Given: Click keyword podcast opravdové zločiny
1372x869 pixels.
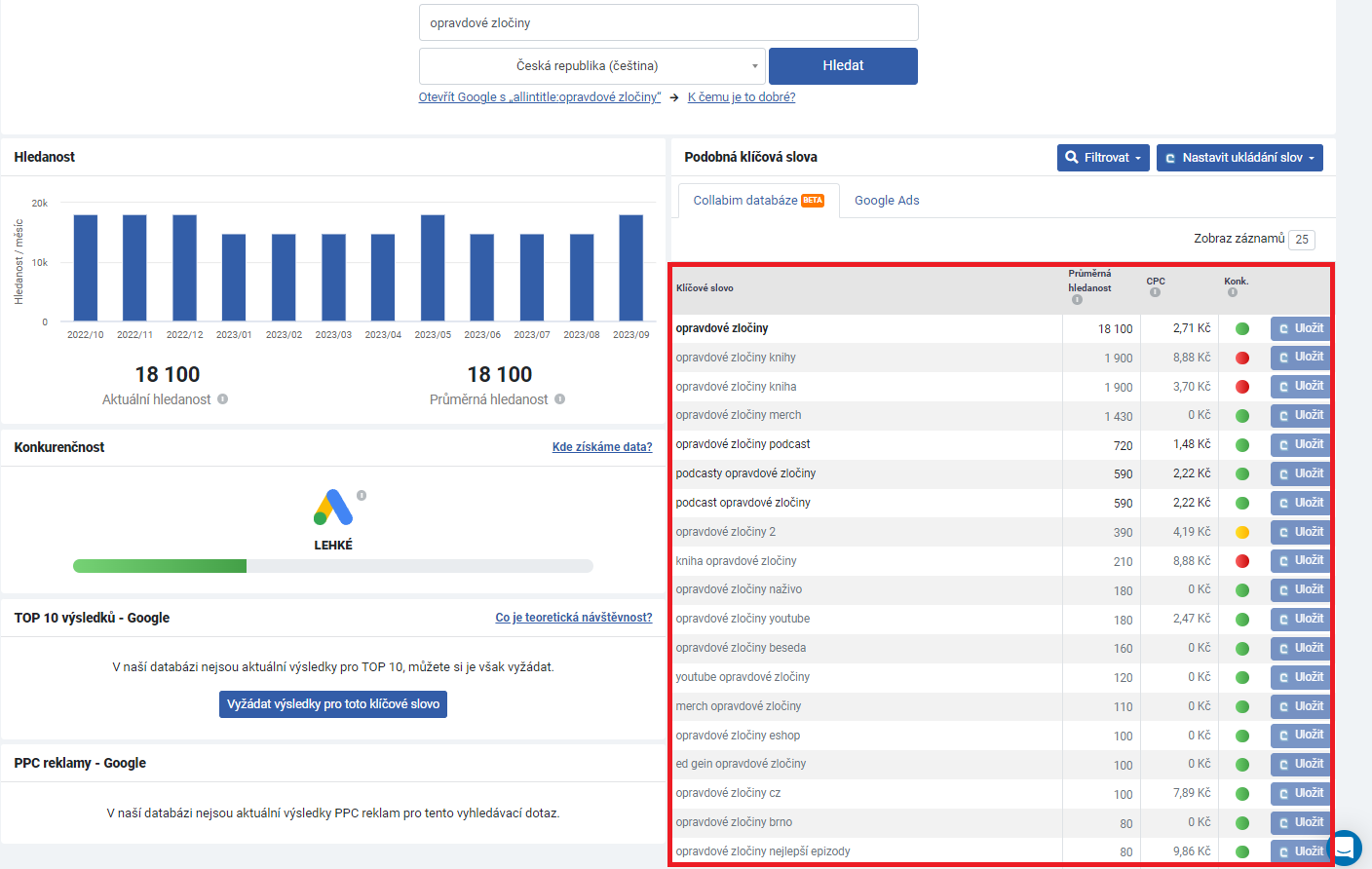Looking at the screenshot, I should click(743, 503).
